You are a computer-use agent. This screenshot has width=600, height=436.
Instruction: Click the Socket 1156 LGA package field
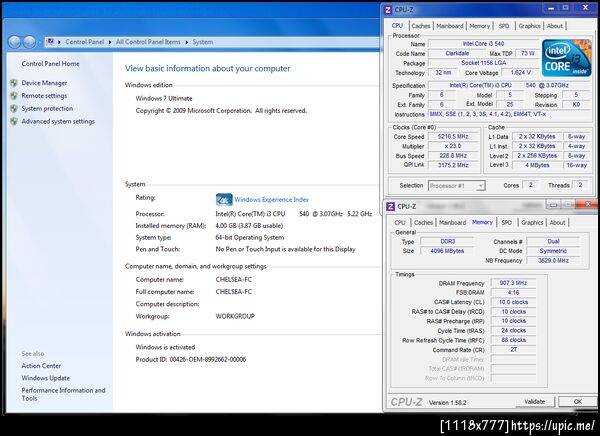[484, 63]
